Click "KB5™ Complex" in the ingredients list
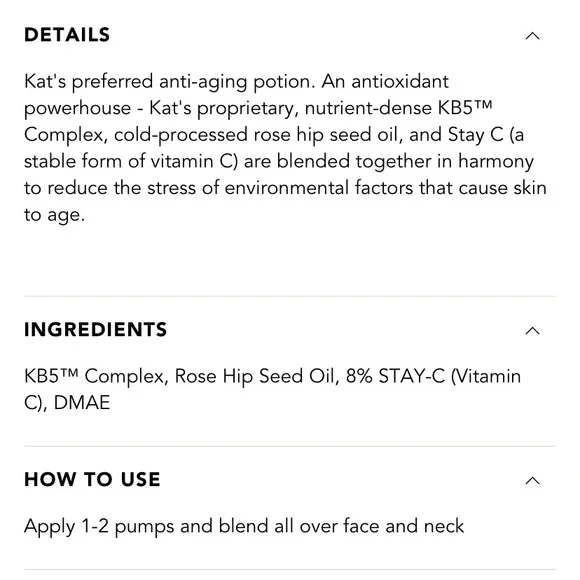580x580 pixels. click(94, 376)
